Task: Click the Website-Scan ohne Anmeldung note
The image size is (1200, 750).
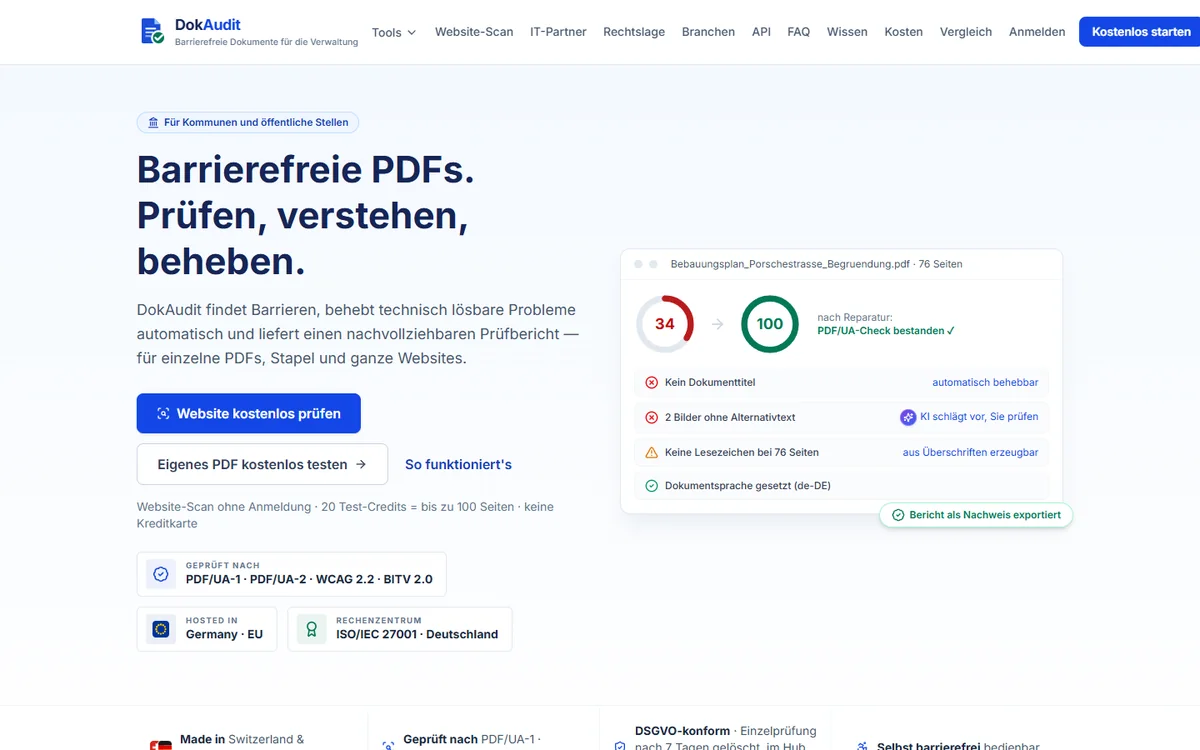Action: [345, 515]
